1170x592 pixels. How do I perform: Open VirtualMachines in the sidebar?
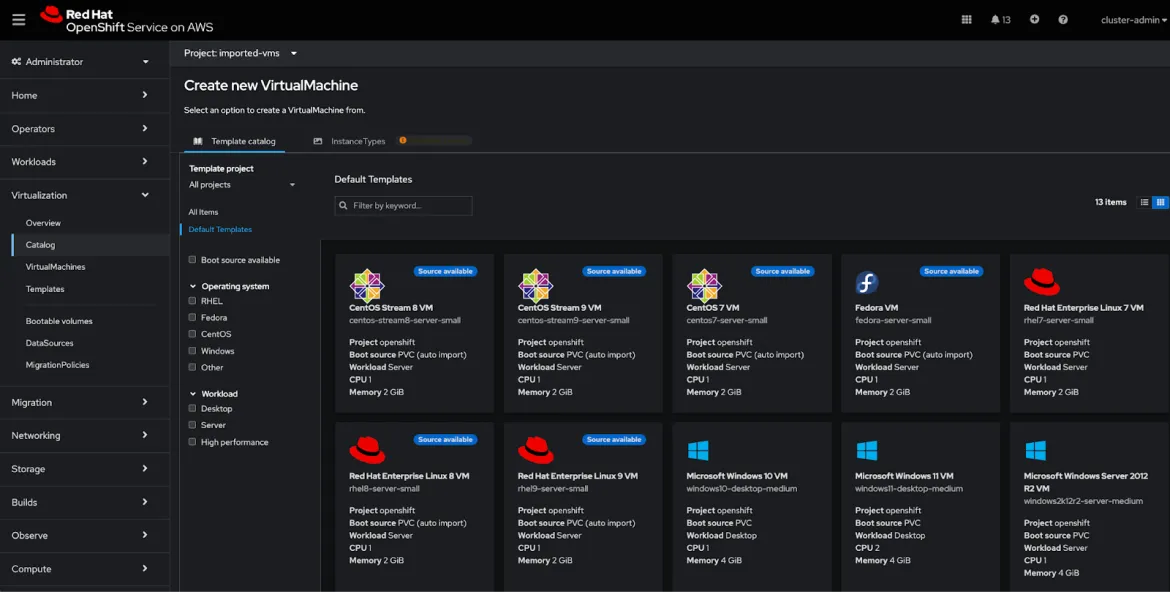[x=55, y=267]
